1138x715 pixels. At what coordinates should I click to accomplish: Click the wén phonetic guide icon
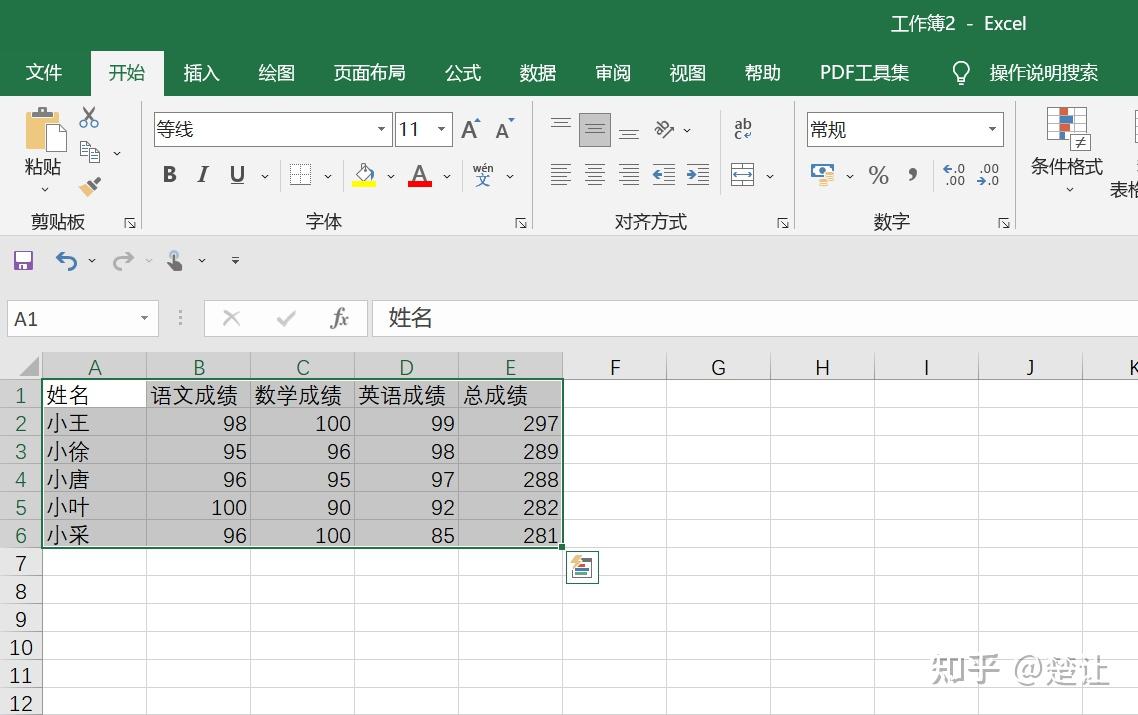[x=483, y=175]
